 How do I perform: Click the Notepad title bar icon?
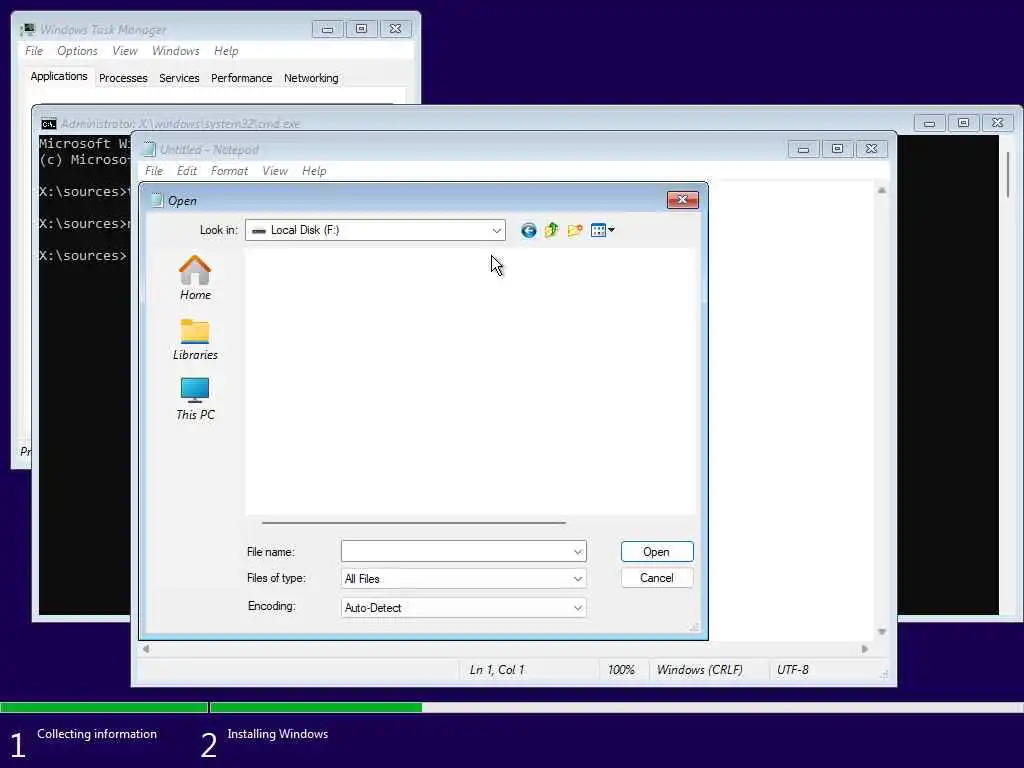pos(150,150)
